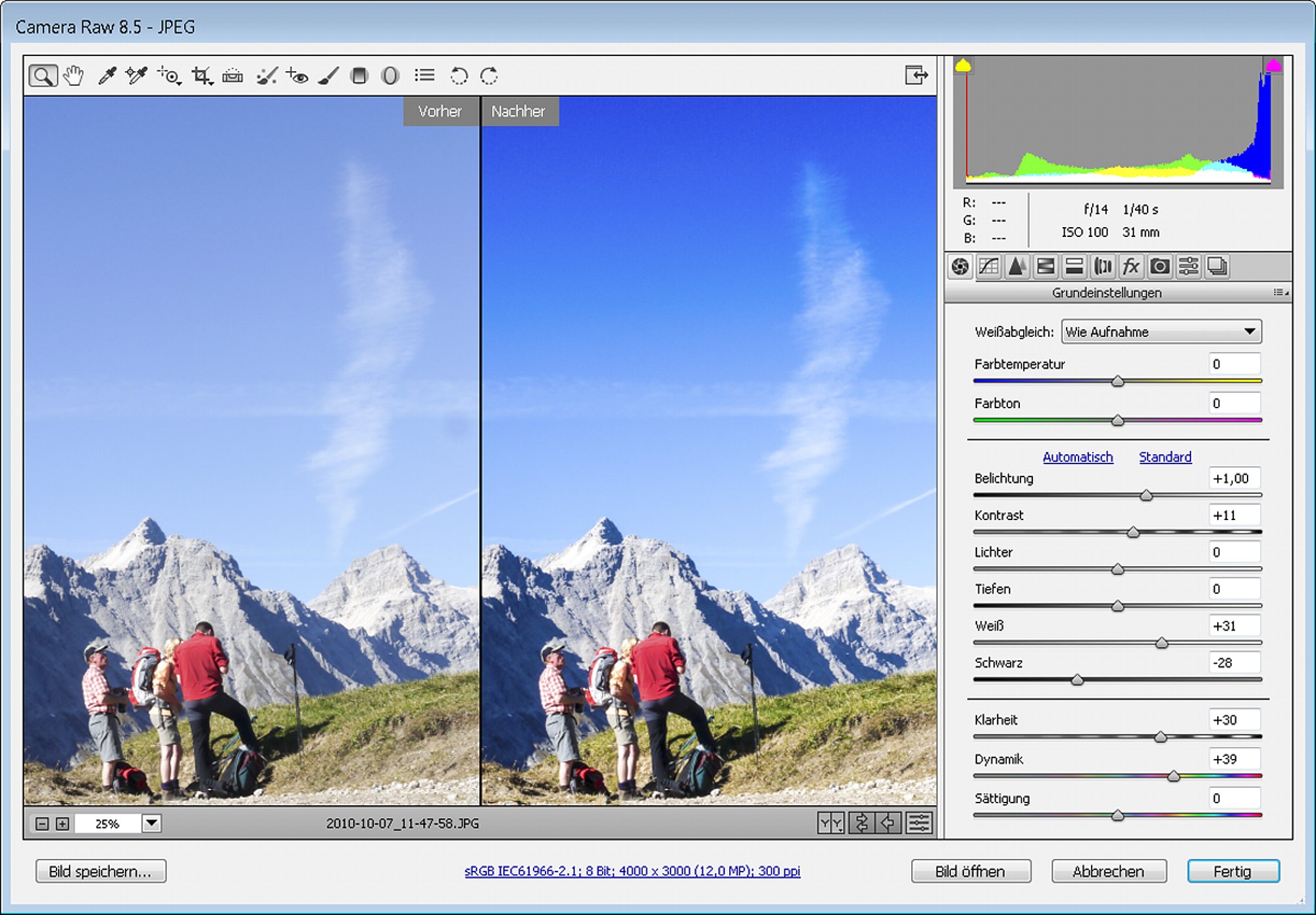Viewport: 1316px width, 915px height.
Task: Select the Adjustment Brush
Action: pyautogui.click(x=328, y=76)
